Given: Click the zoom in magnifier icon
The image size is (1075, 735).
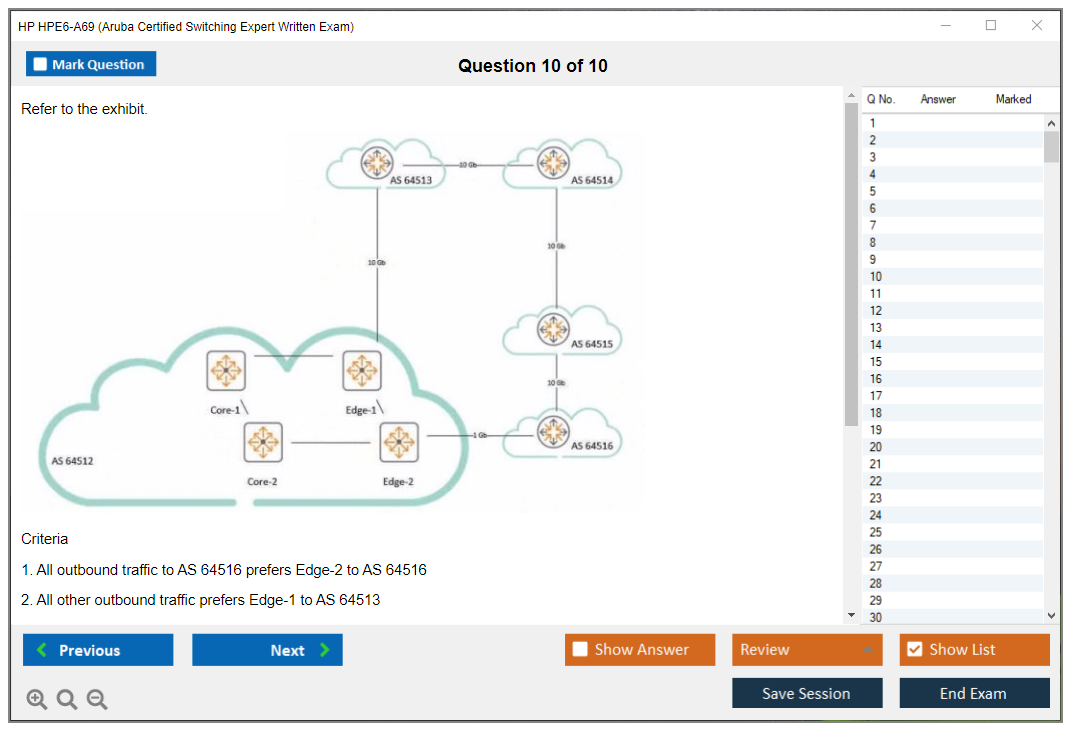Looking at the screenshot, I should 37,700.
